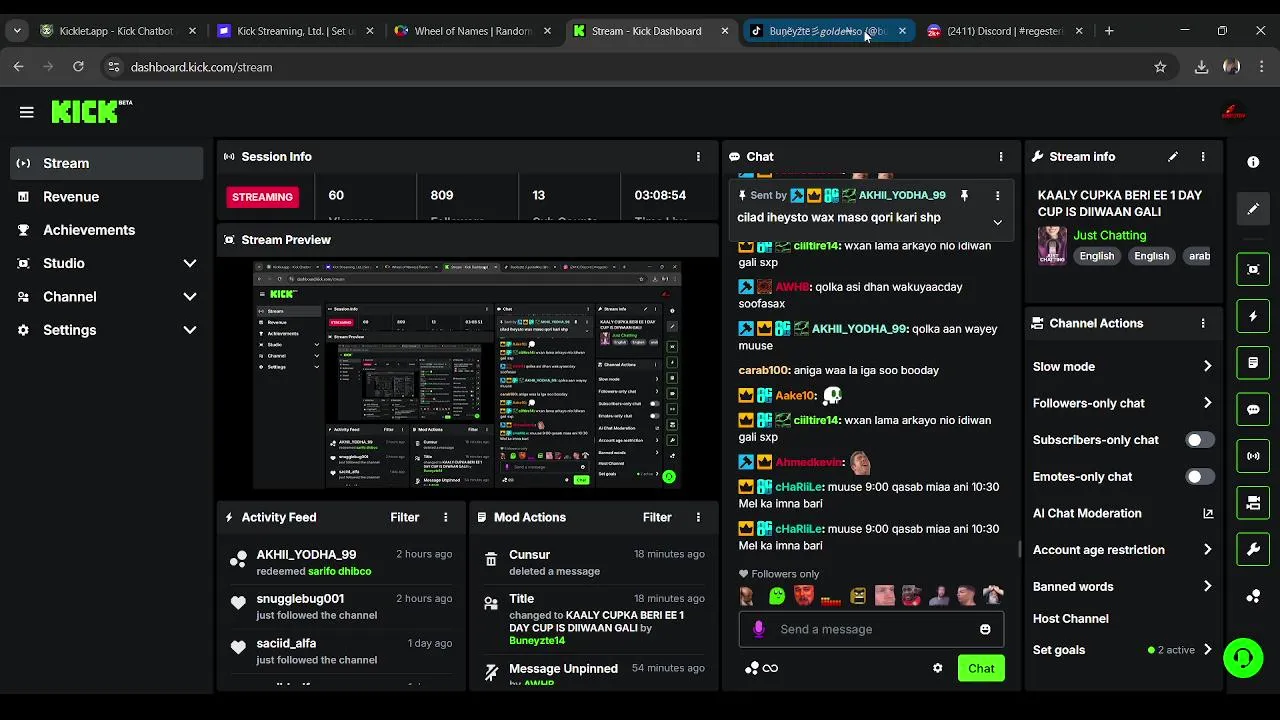Screen dimensions: 1280x720
Task: Open Mod Actions three-dot menu
Action: 698,518
